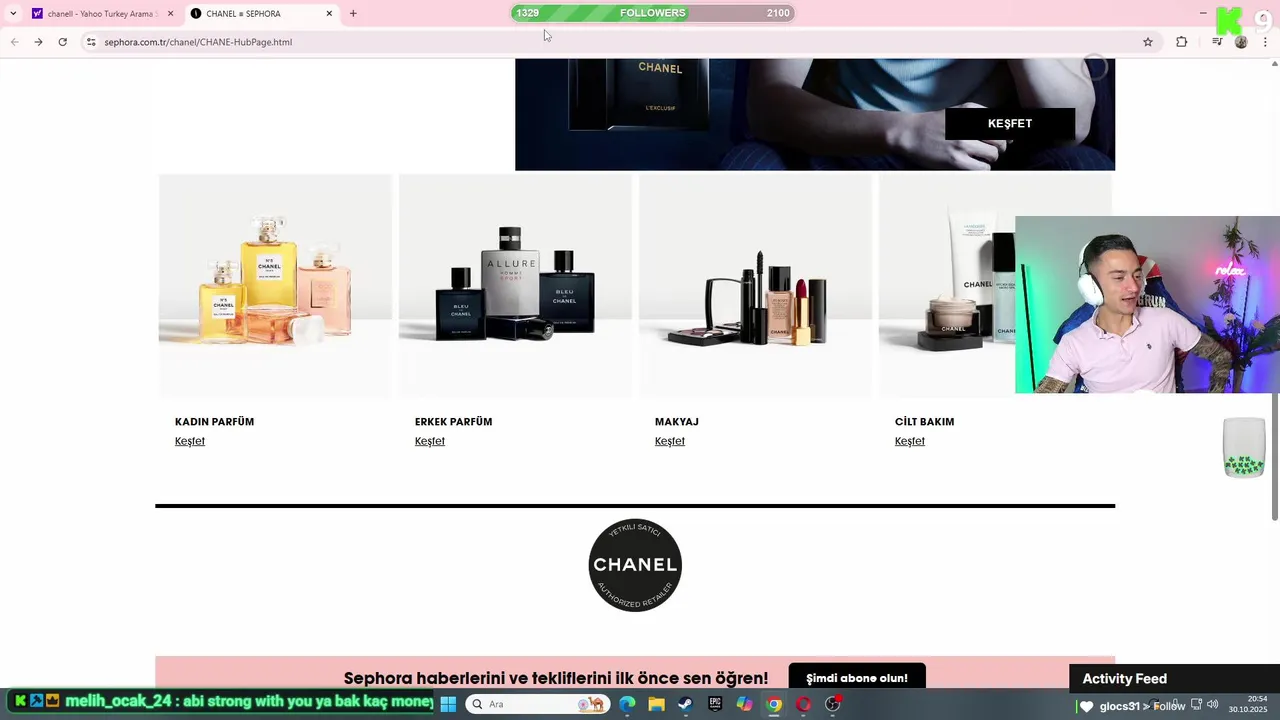Open the clock and date flyout
Viewport: 1280px width, 720px height.
pos(1250,704)
